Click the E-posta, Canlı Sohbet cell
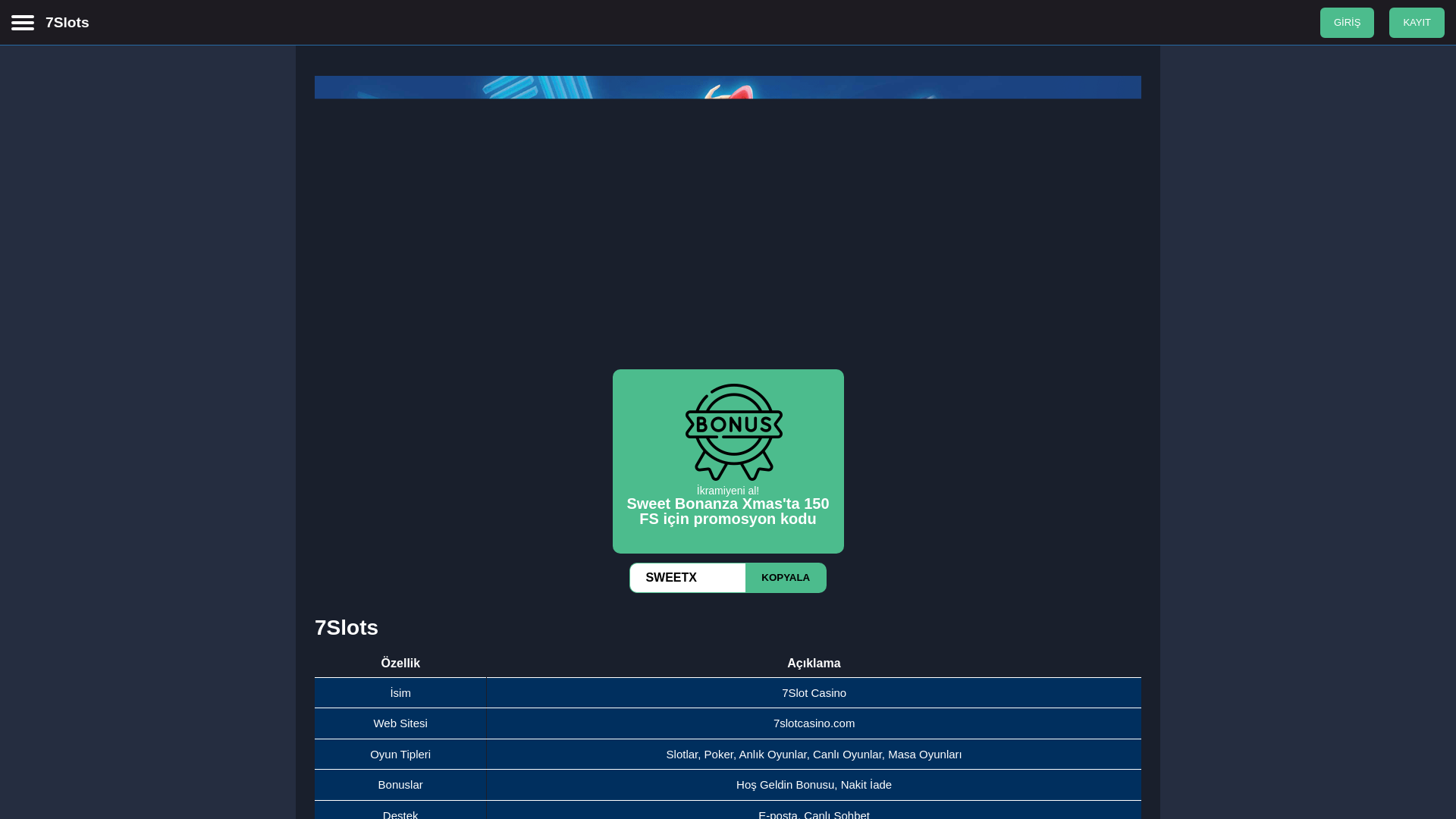Screen dimensions: 1456x819 pyautogui.click(x=814, y=811)
